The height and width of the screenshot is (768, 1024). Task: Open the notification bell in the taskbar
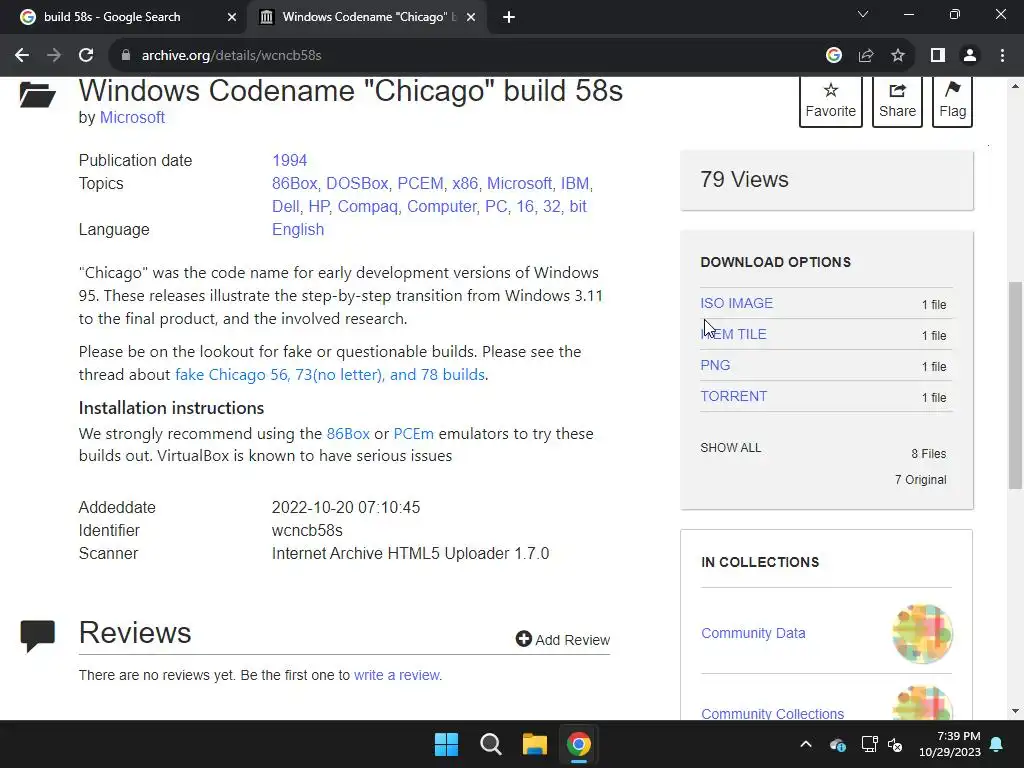[x=997, y=744]
